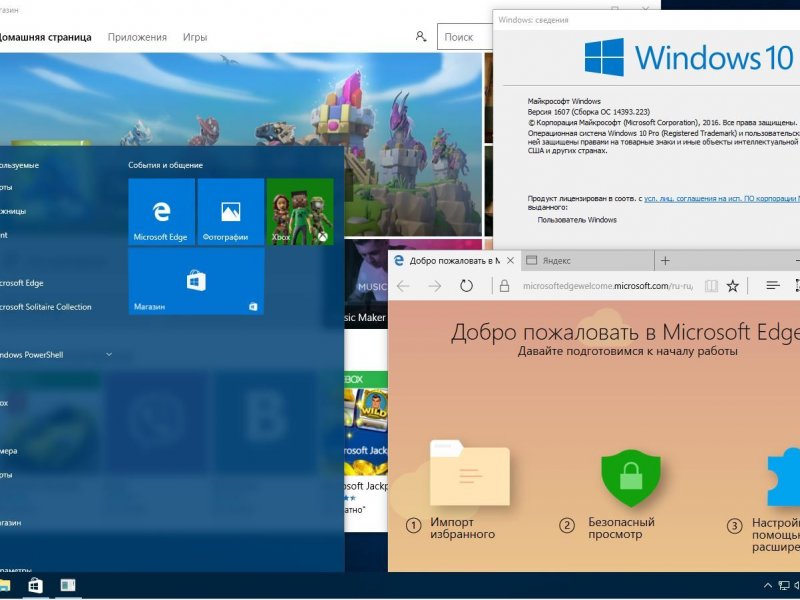Click Пользователь Windows text in the About dialog
This screenshot has width=800, height=600.
tap(577, 220)
